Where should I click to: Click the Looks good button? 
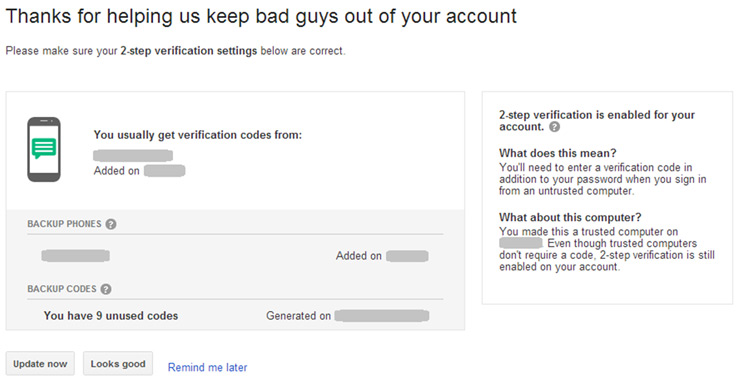coord(118,364)
